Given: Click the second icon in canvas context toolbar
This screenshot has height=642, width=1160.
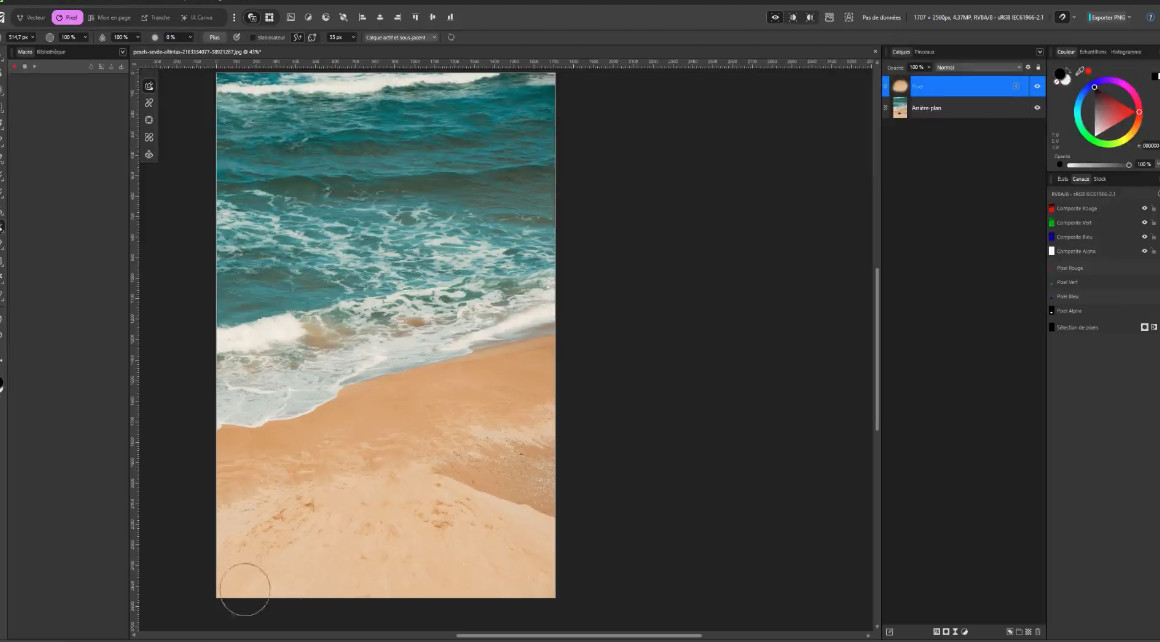Looking at the screenshot, I should point(149,103).
